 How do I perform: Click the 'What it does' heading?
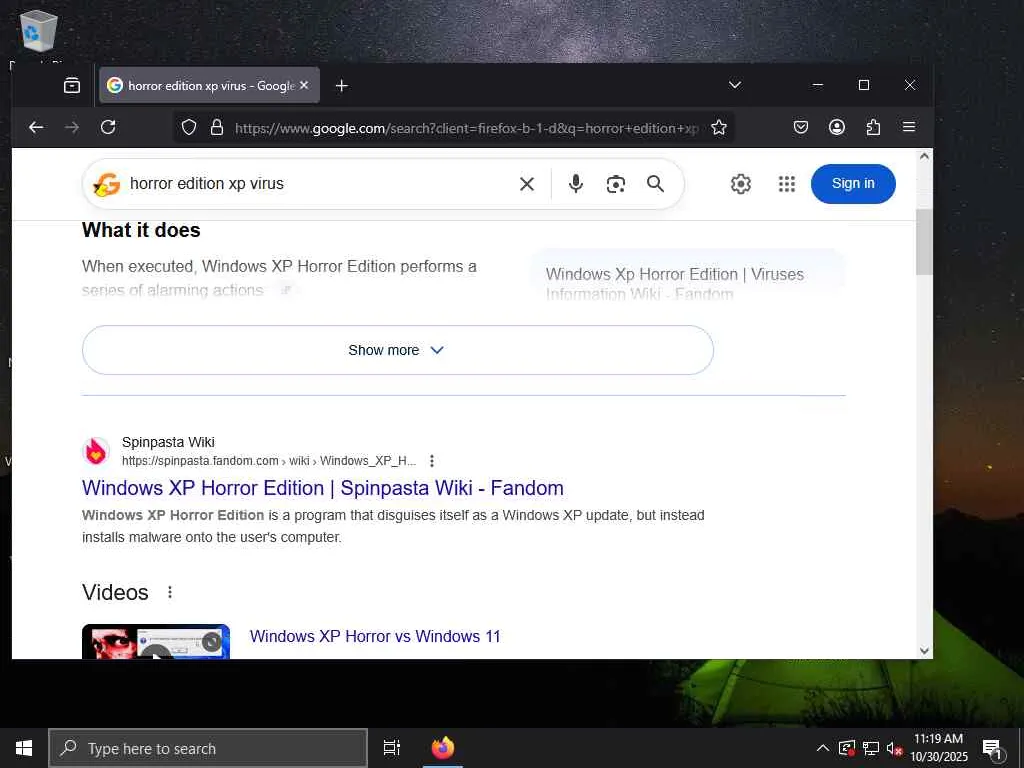coord(141,230)
